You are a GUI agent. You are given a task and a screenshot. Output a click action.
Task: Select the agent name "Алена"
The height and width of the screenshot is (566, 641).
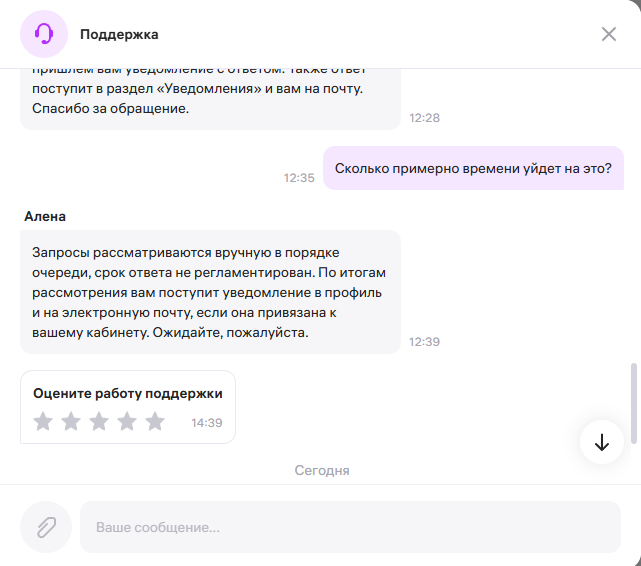(45, 215)
